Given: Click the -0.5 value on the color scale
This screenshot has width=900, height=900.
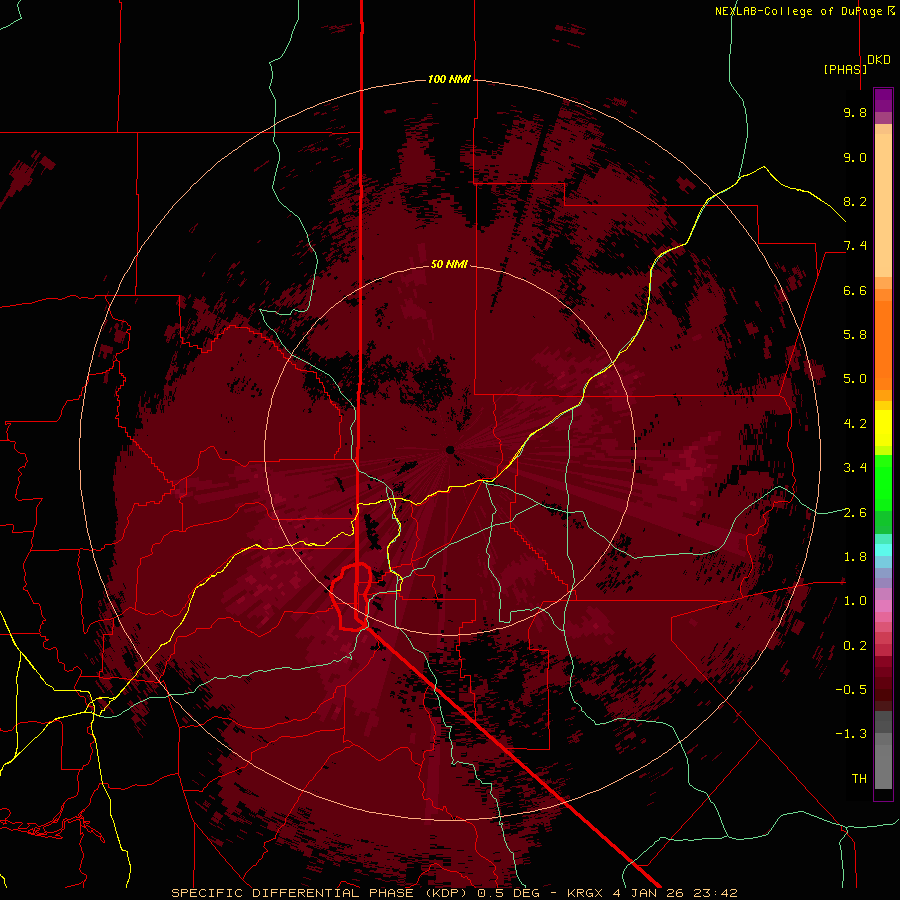Looking at the screenshot, I should tap(851, 690).
